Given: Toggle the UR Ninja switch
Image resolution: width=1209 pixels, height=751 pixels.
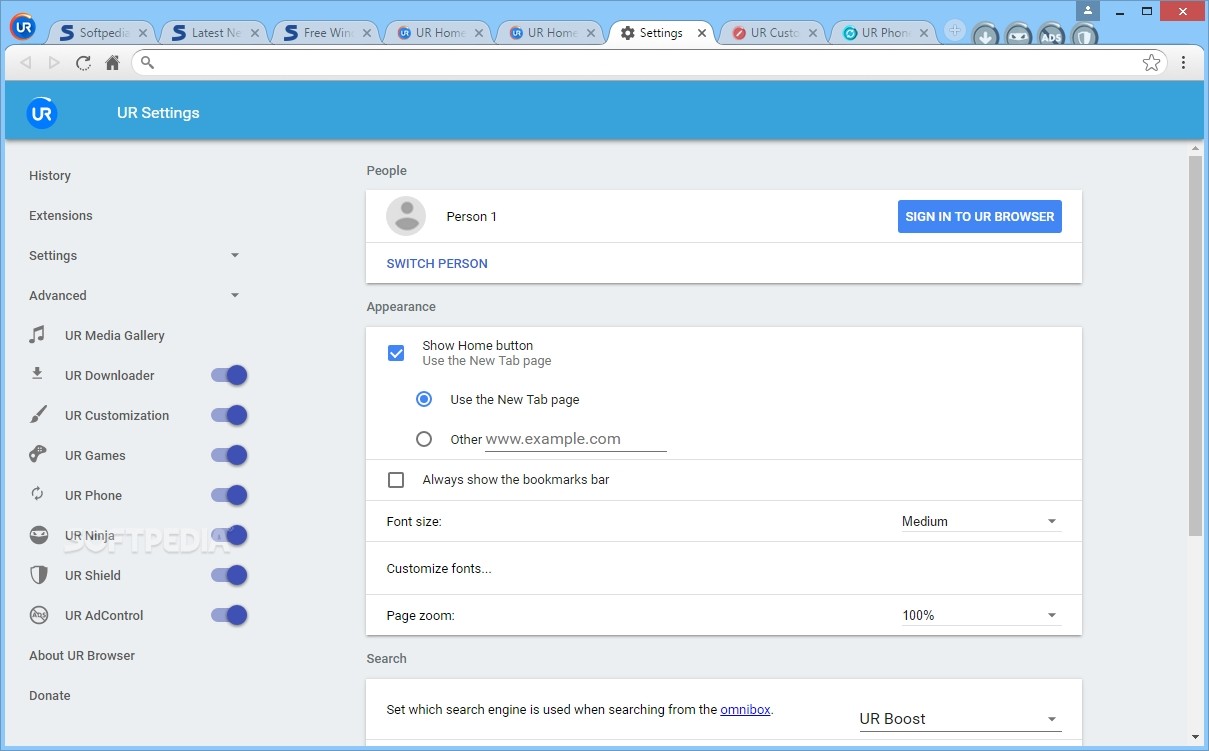Looking at the screenshot, I should [229, 535].
